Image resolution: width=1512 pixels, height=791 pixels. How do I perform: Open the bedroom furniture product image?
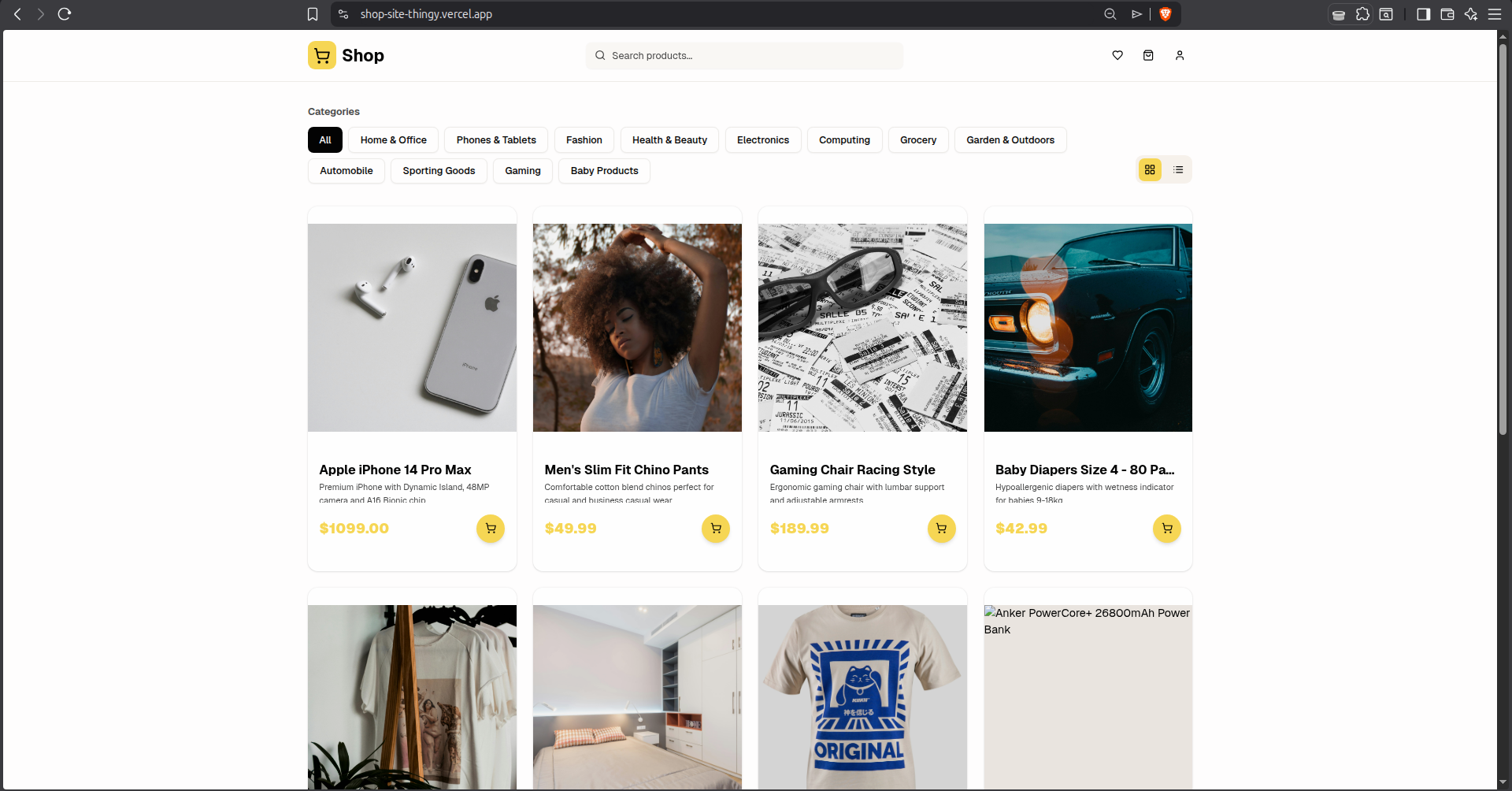click(637, 697)
